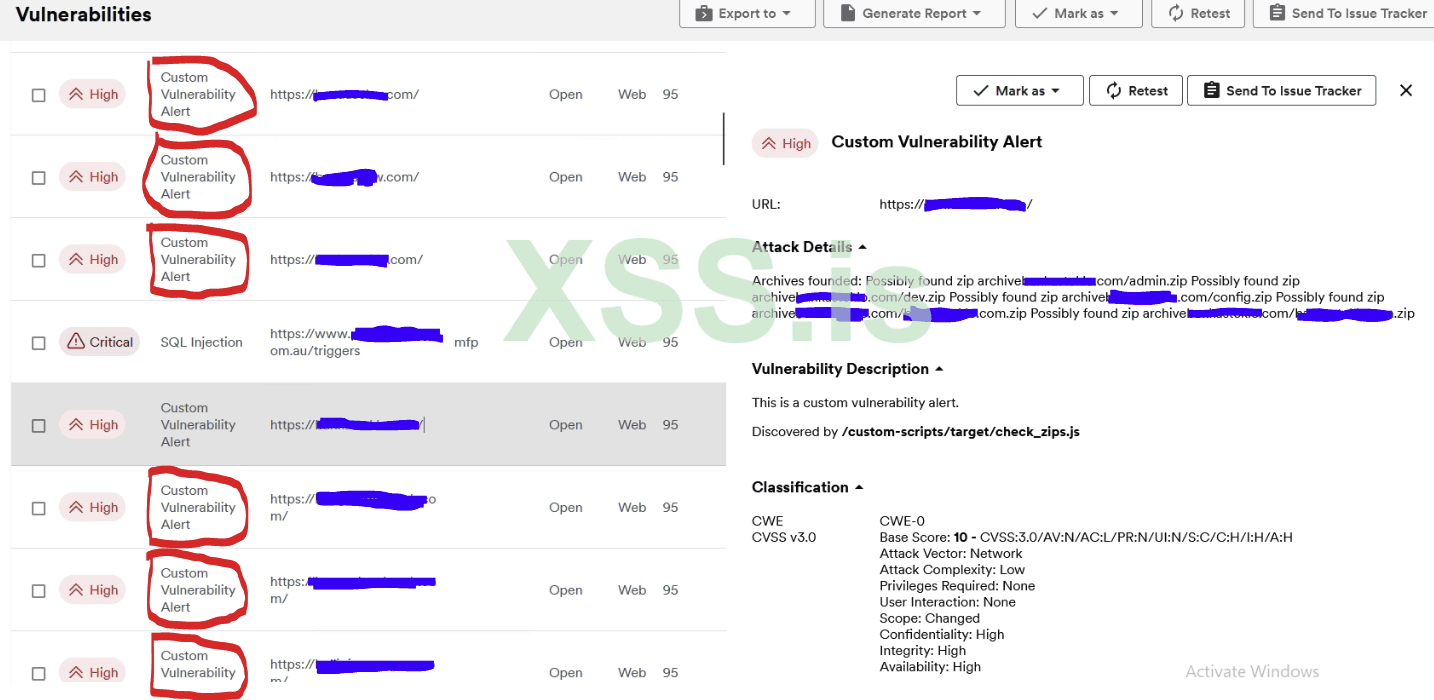Click Privileges Required: None line

[957, 586]
